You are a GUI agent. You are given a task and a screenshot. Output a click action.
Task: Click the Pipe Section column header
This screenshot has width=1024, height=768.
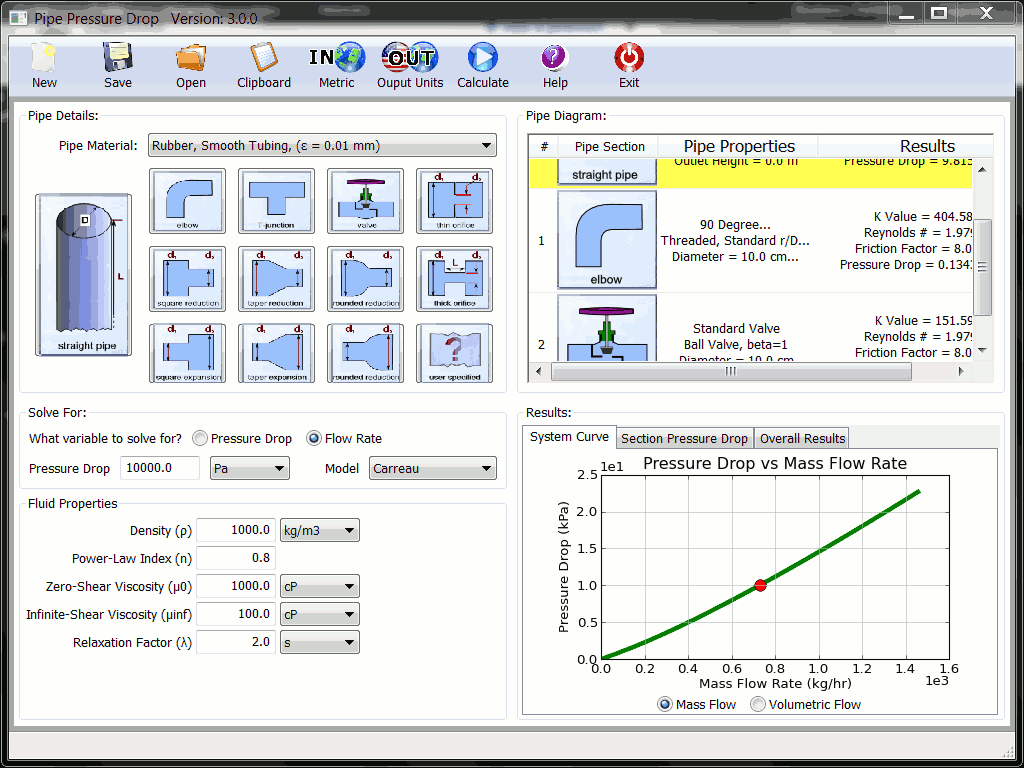(x=609, y=146)
